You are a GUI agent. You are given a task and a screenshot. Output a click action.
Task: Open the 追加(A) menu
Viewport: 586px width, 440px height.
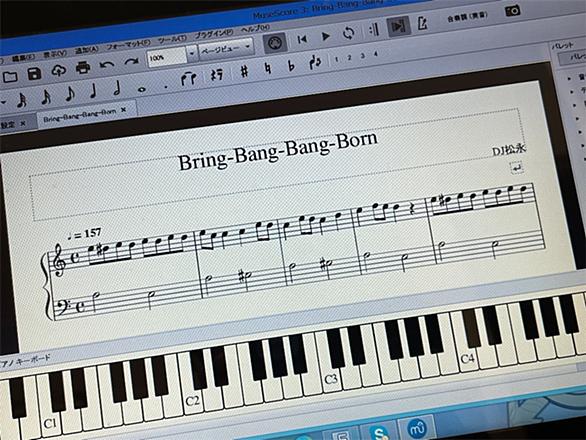click(x=86, y=50)
